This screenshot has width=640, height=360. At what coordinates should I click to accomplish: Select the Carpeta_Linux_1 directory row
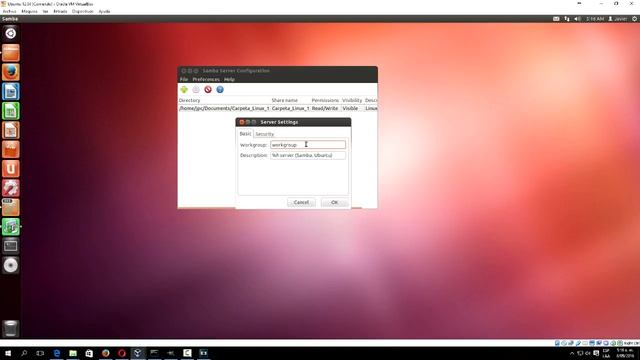coord(278,109)
